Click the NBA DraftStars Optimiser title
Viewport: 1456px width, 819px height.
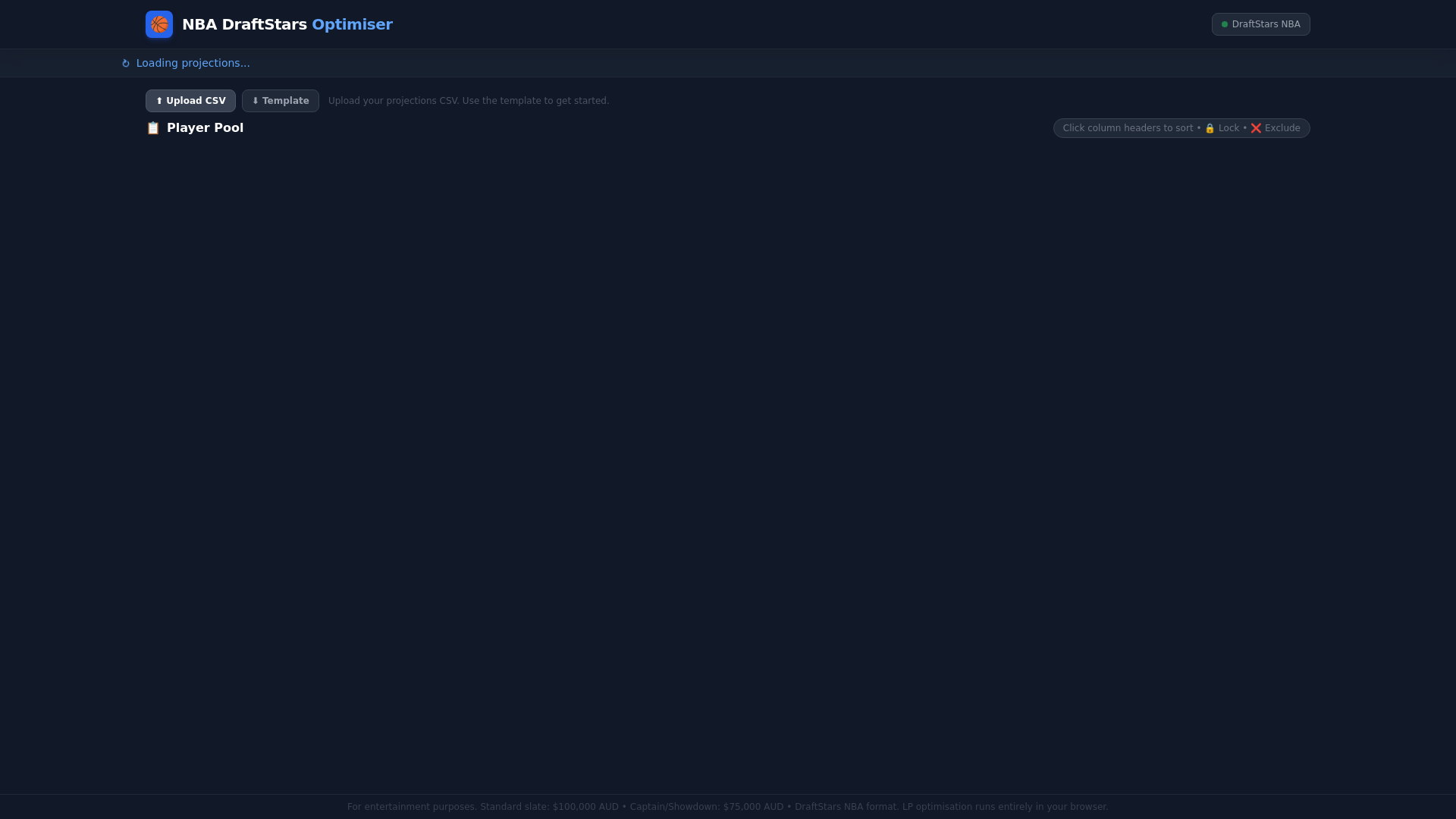pos(287,24)
